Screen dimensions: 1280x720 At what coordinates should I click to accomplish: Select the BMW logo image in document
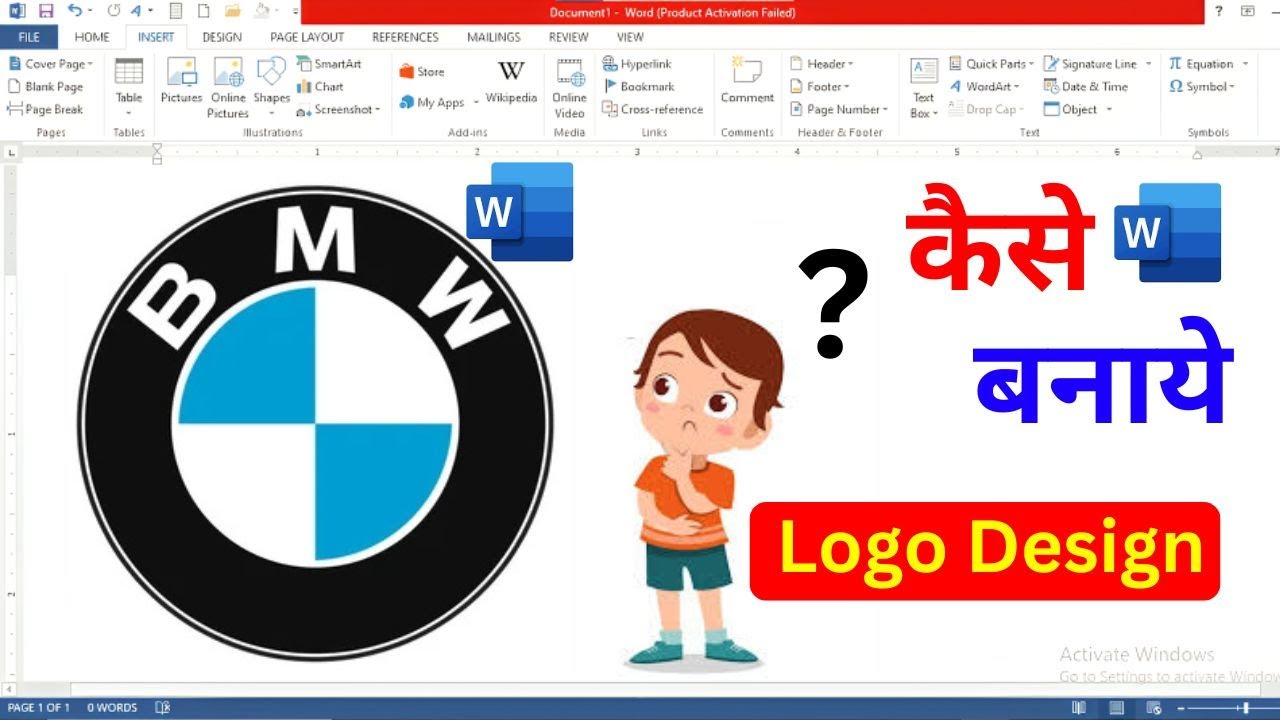tap(315, 422)
